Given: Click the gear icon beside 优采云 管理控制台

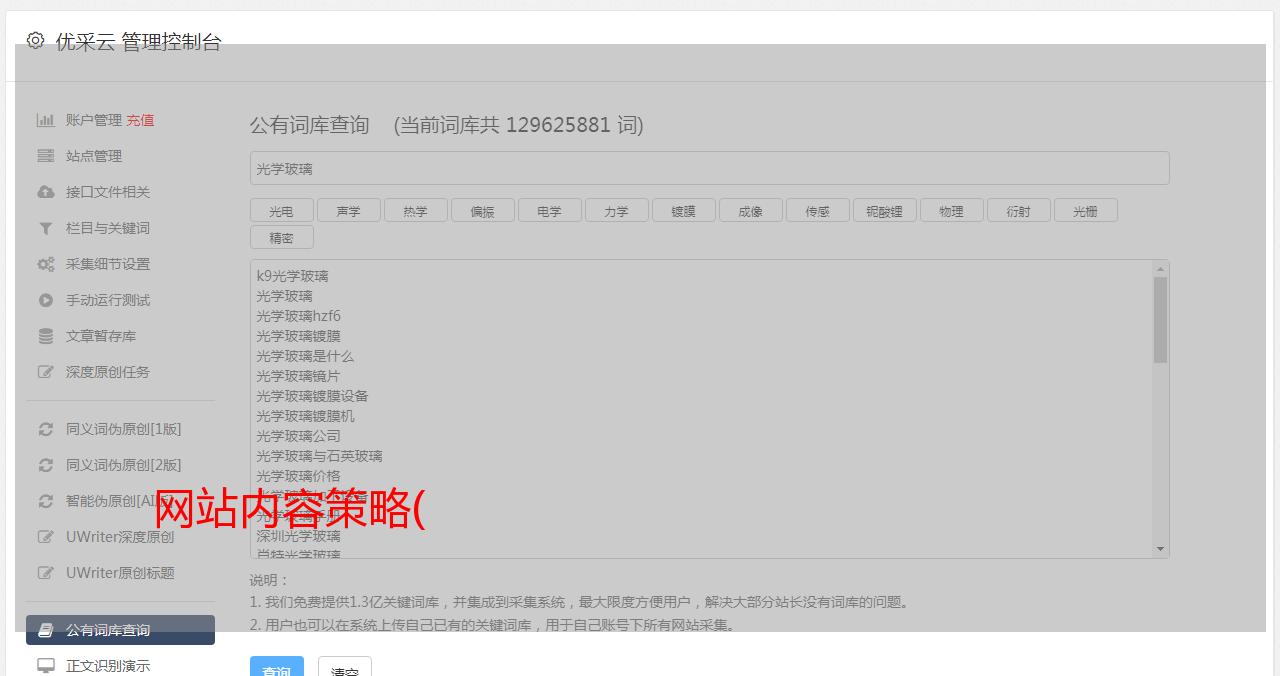Looking at the screenshot, I should 36,41.
